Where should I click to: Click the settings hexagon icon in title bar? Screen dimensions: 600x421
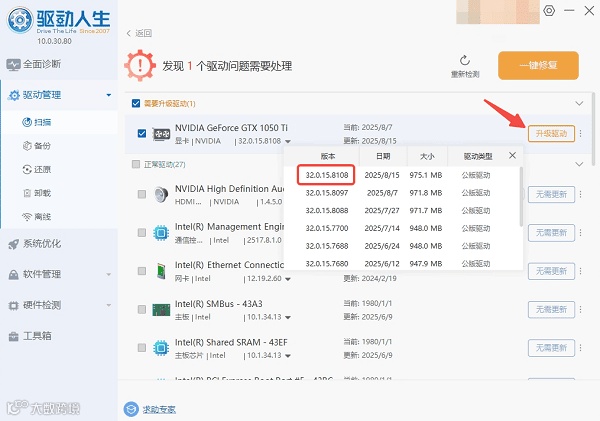pyautogui.click(x=549, y=10)
